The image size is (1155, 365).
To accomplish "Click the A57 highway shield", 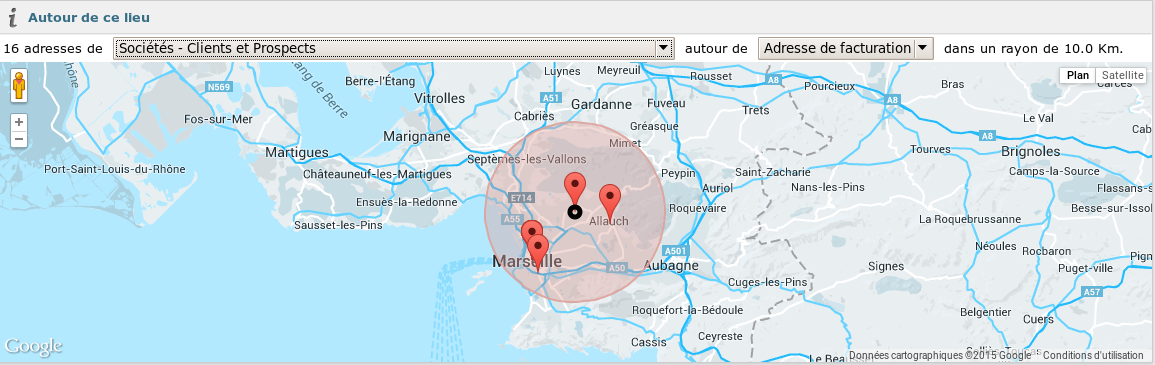I will click(1092, 293).
